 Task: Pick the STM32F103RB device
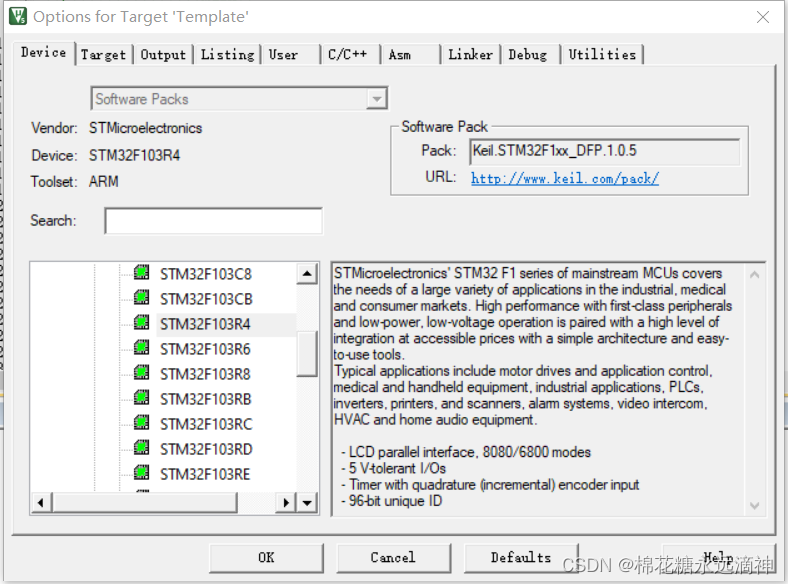pyautogui.click(x=206, y=400)
